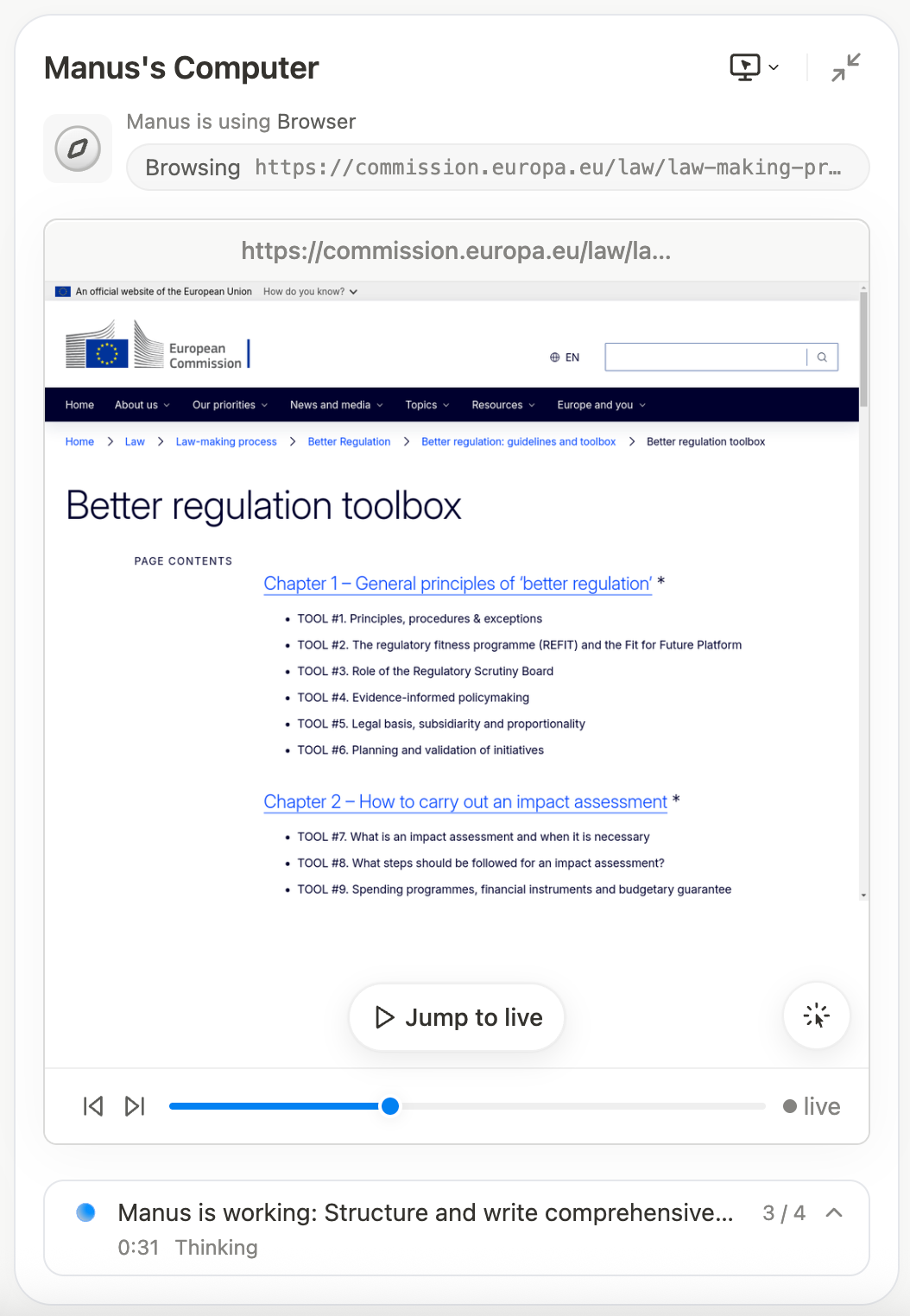Click the browser compass icon

78,149
